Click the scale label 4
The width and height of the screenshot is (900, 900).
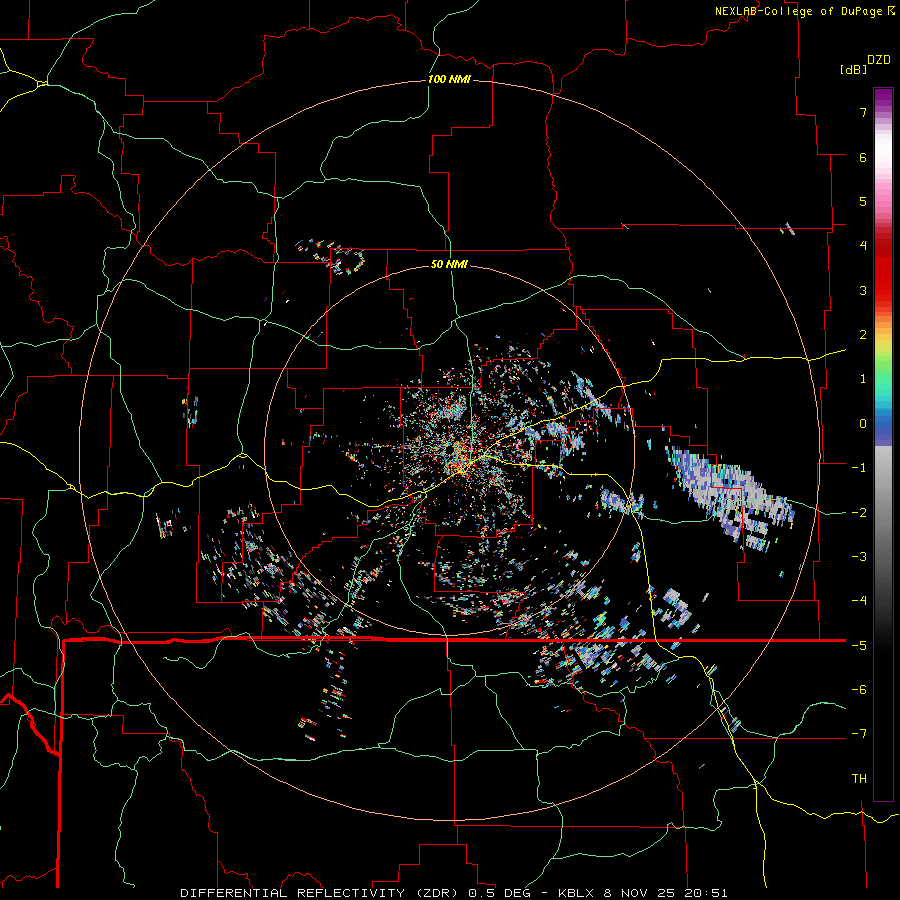pyautogui.click(x=862, y=246)
